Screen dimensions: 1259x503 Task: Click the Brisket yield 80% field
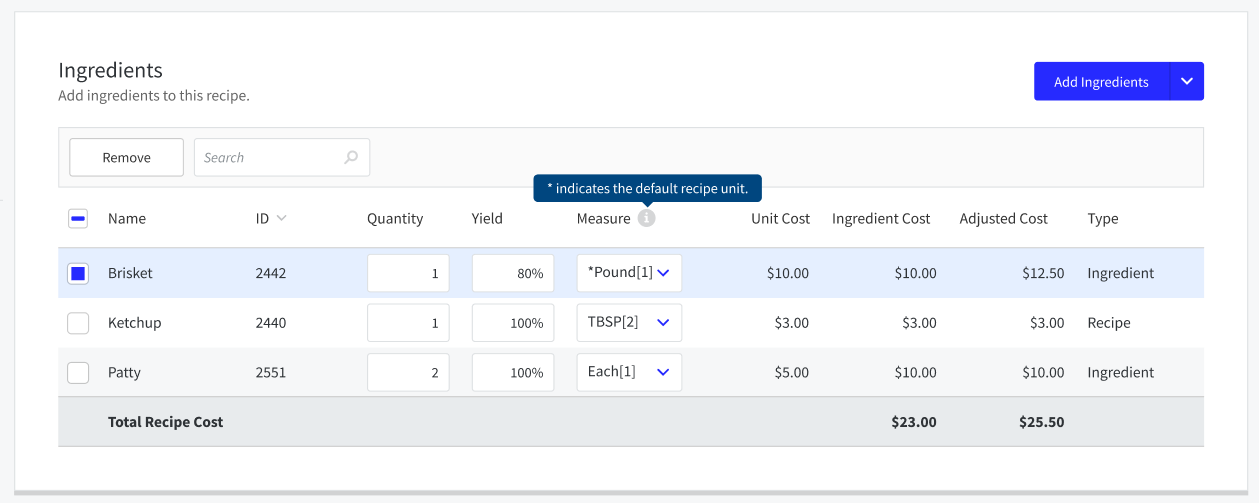click(x=513, y=273)
